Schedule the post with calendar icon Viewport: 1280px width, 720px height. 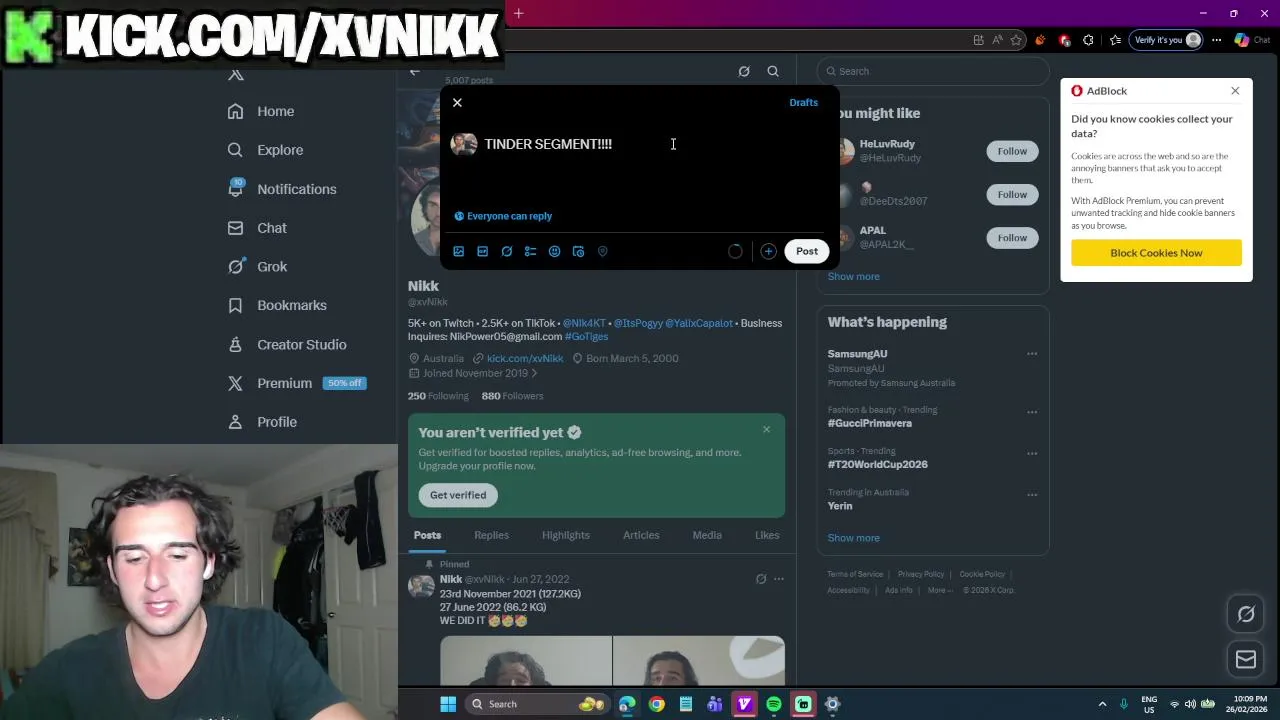[x=578, y=252]
